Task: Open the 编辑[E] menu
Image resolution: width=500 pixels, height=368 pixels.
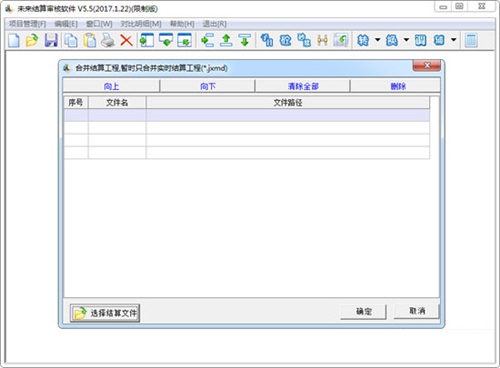Action: [x=66, y=24]
